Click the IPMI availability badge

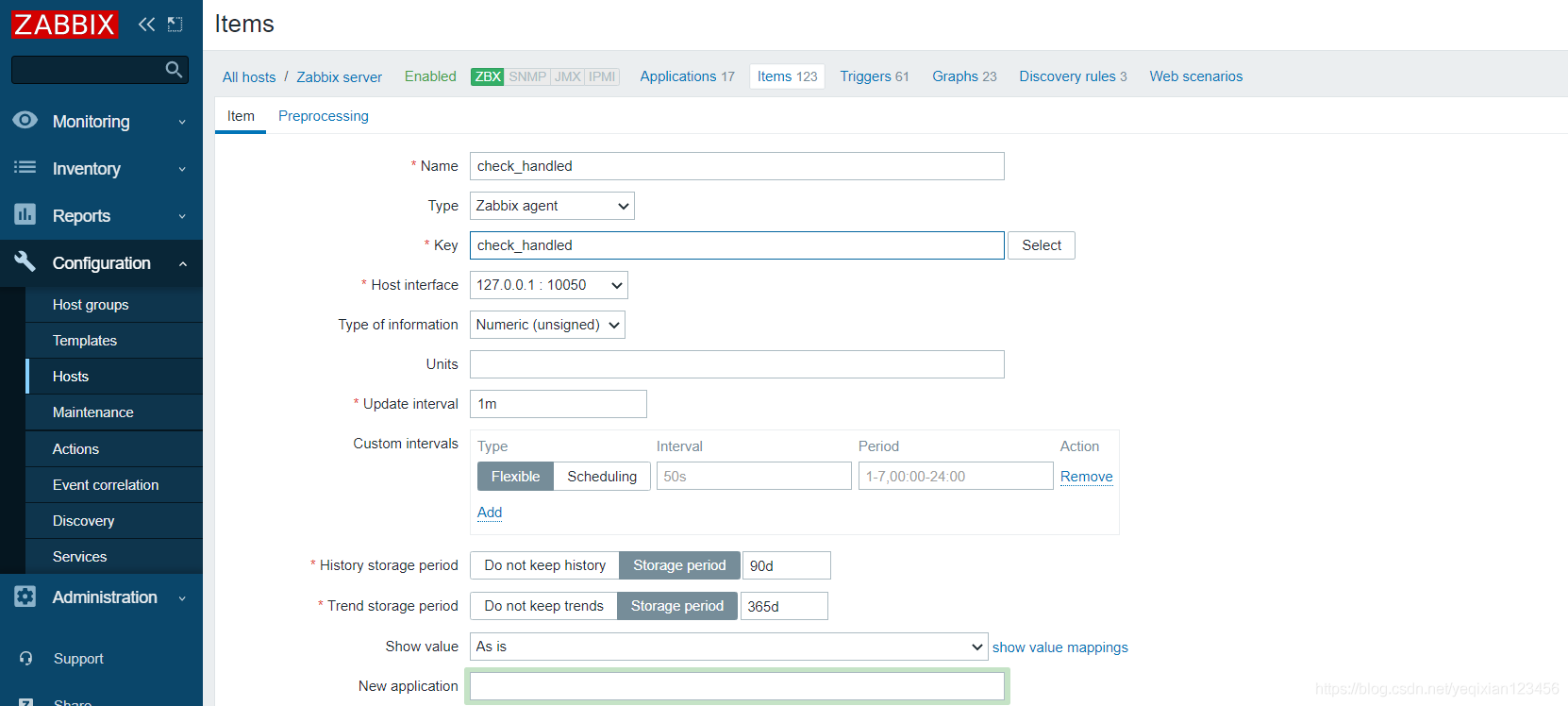602,76
